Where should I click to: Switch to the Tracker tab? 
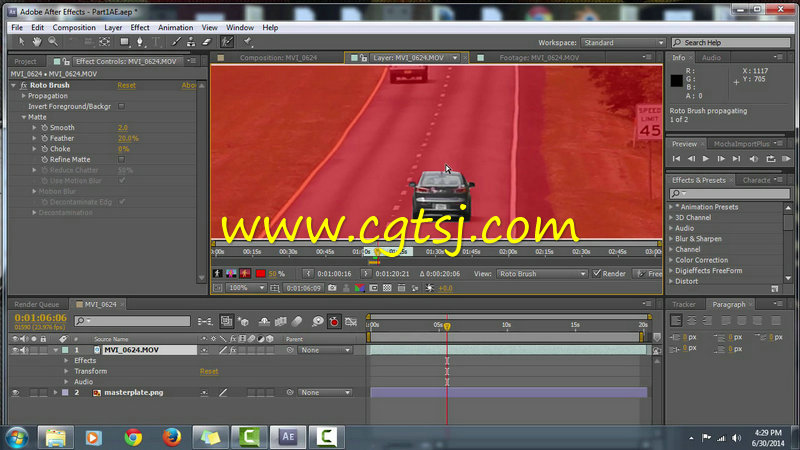(684, 305)
